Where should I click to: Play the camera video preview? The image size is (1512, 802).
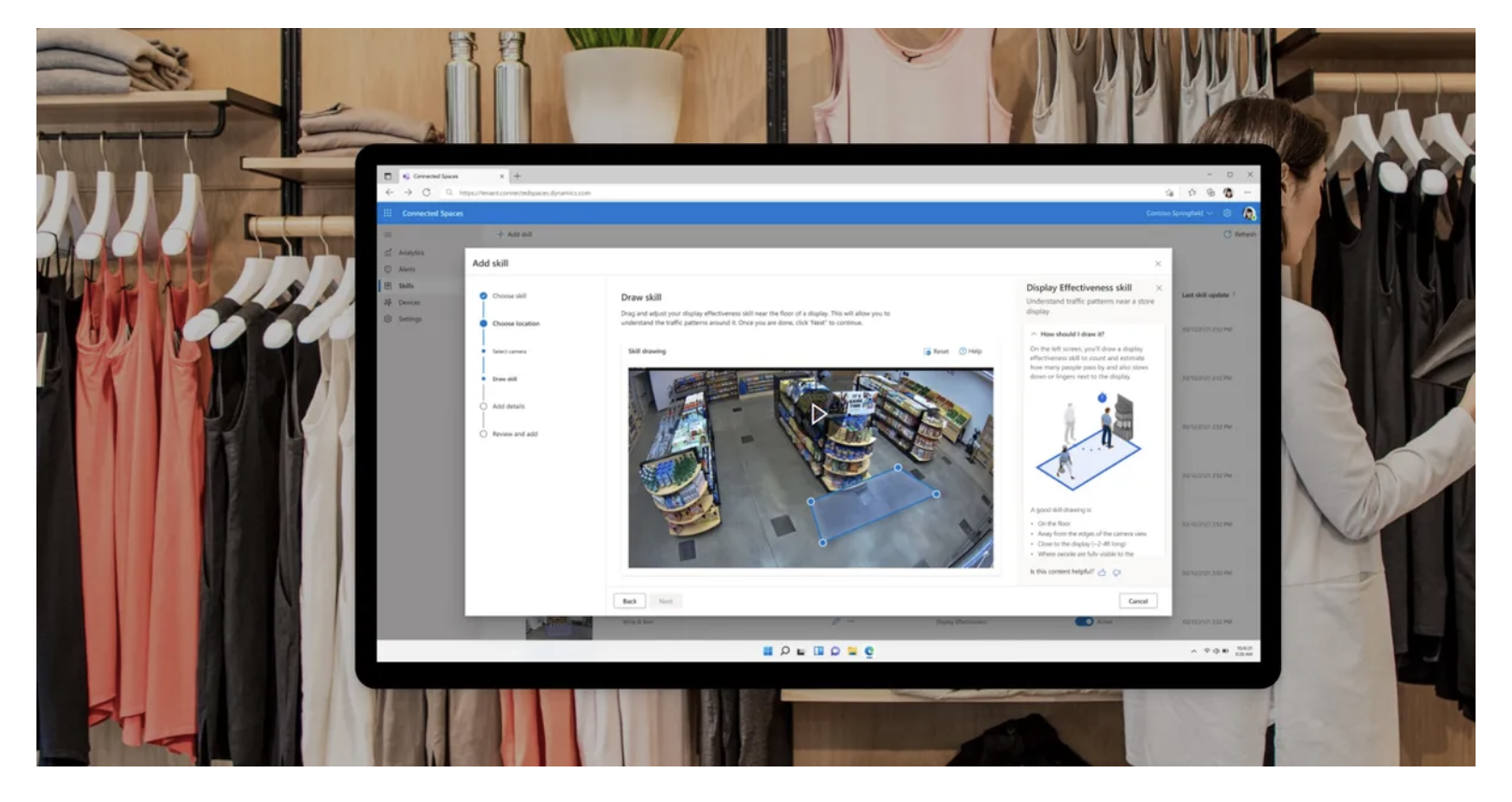click(818, 413)
